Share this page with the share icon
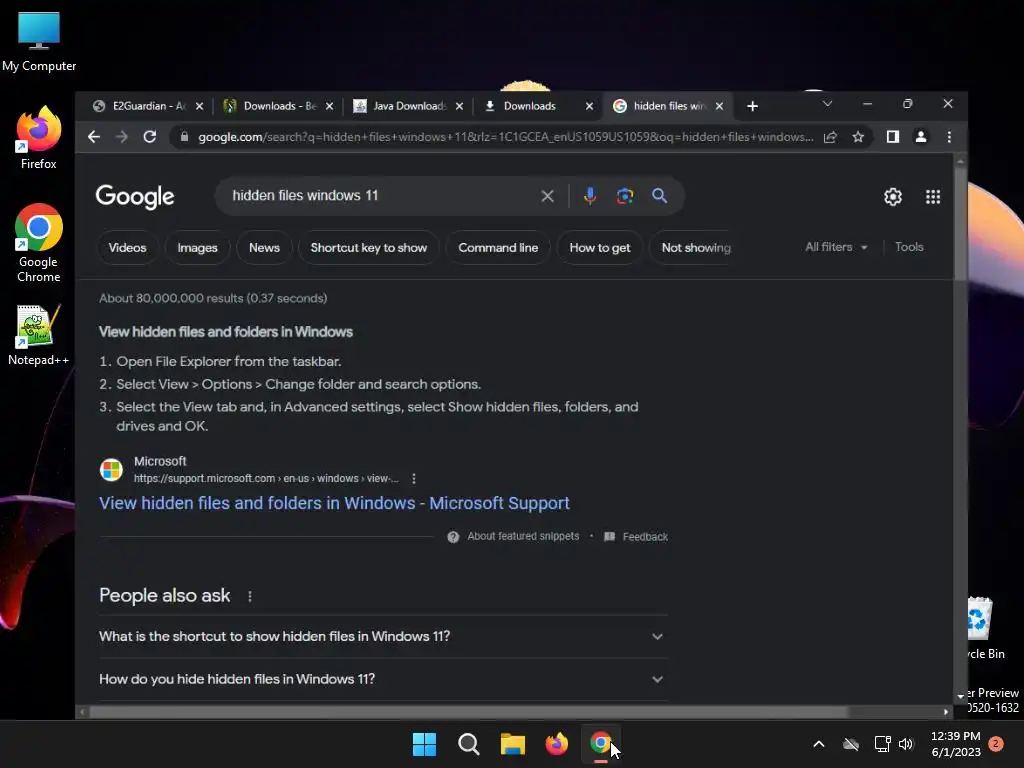Screen dimensions: 1024x768 tap(830, 136)
